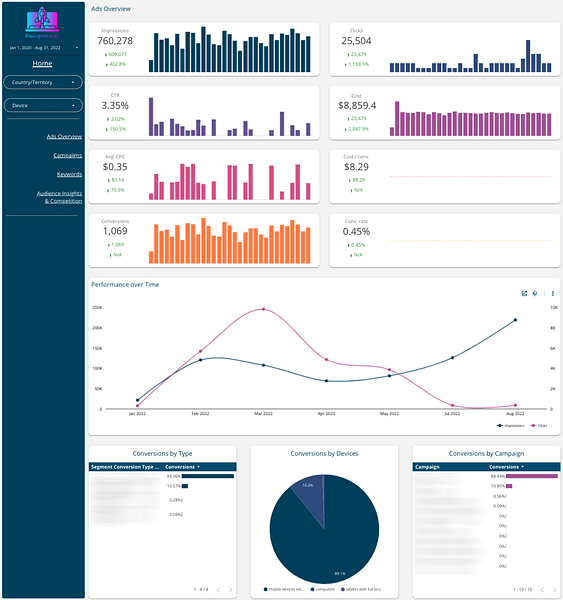Go to next page in Conversions by Campaign

click(x=555, y=589)
